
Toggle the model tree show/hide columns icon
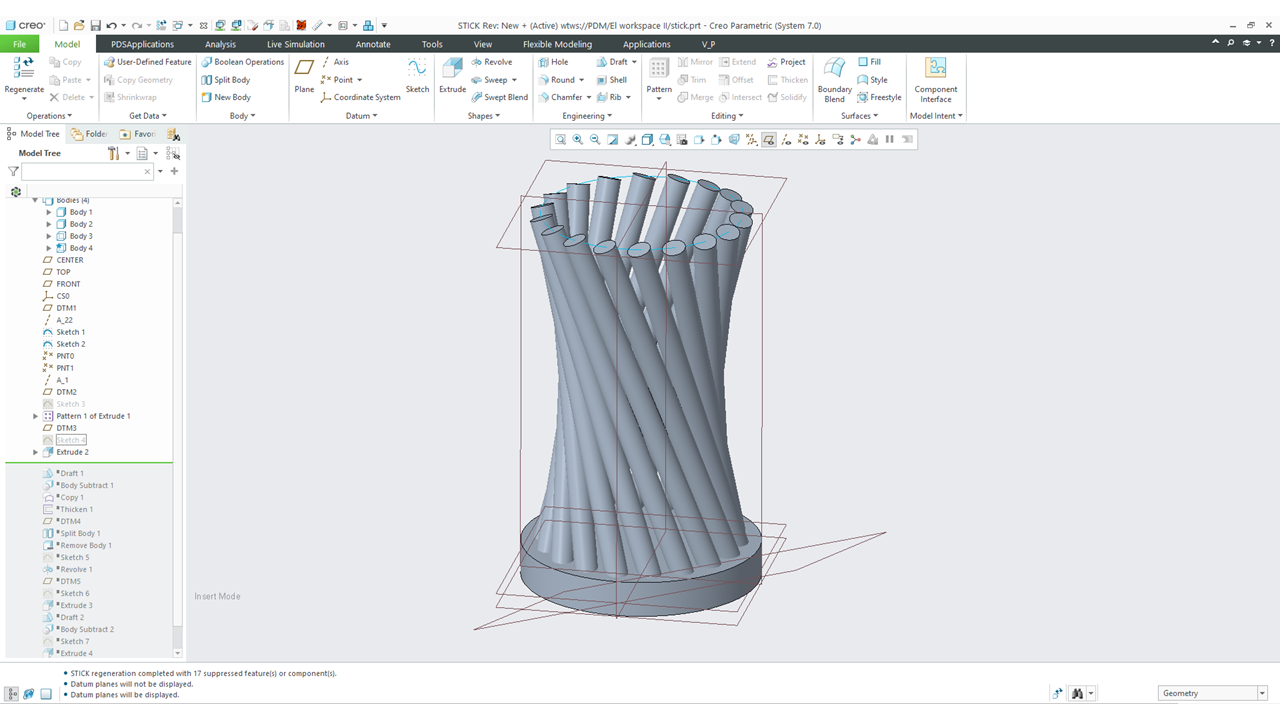tap(173, 153)
